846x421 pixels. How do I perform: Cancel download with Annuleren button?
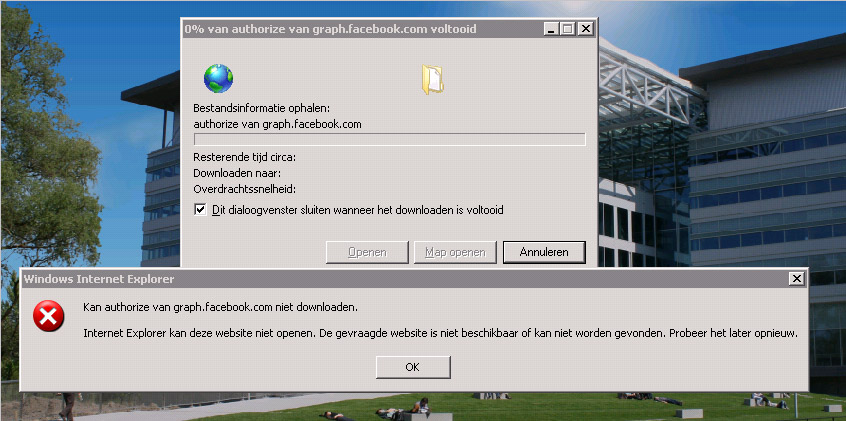(544, 252)
